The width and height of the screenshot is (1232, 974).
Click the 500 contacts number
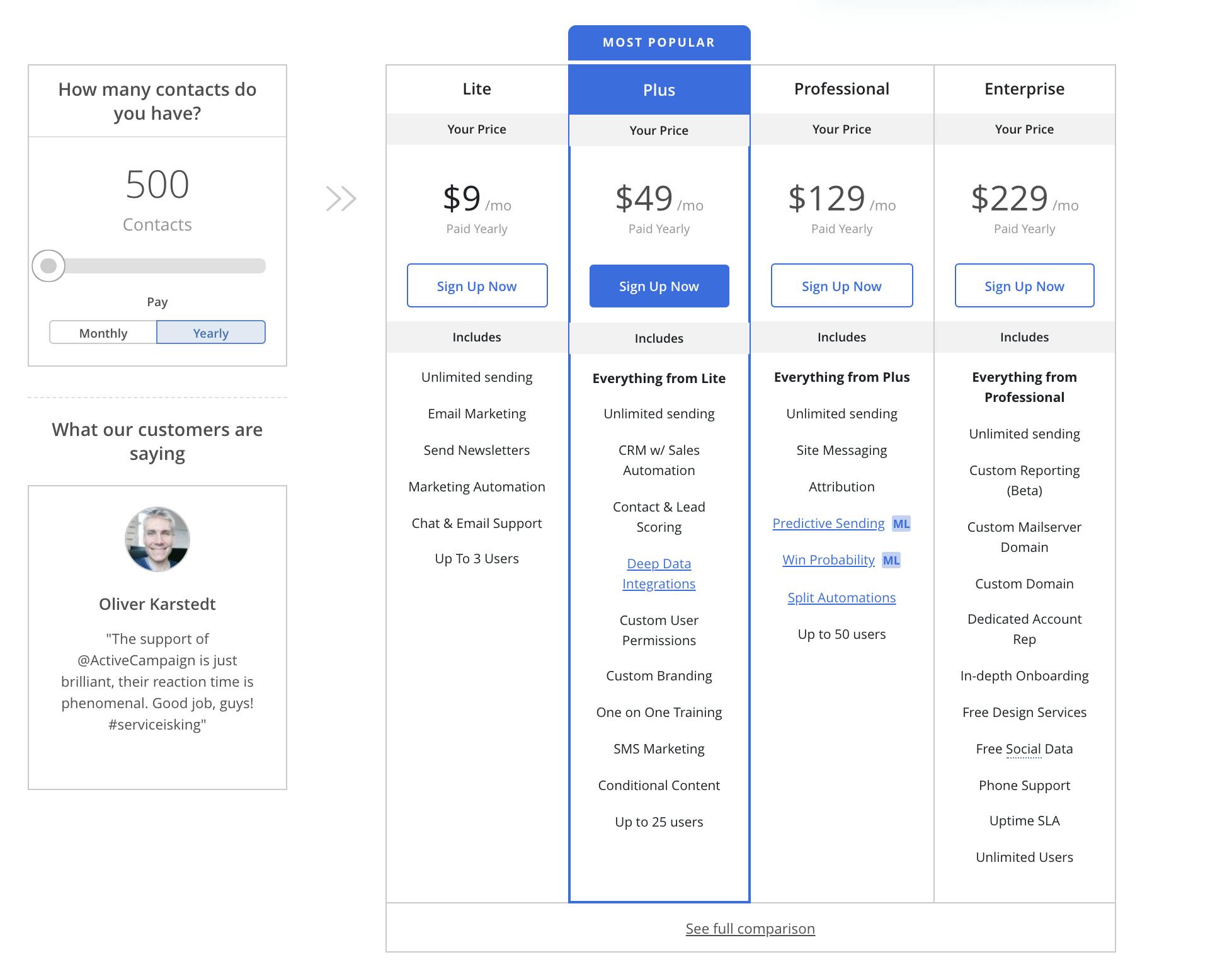[157, 185]
